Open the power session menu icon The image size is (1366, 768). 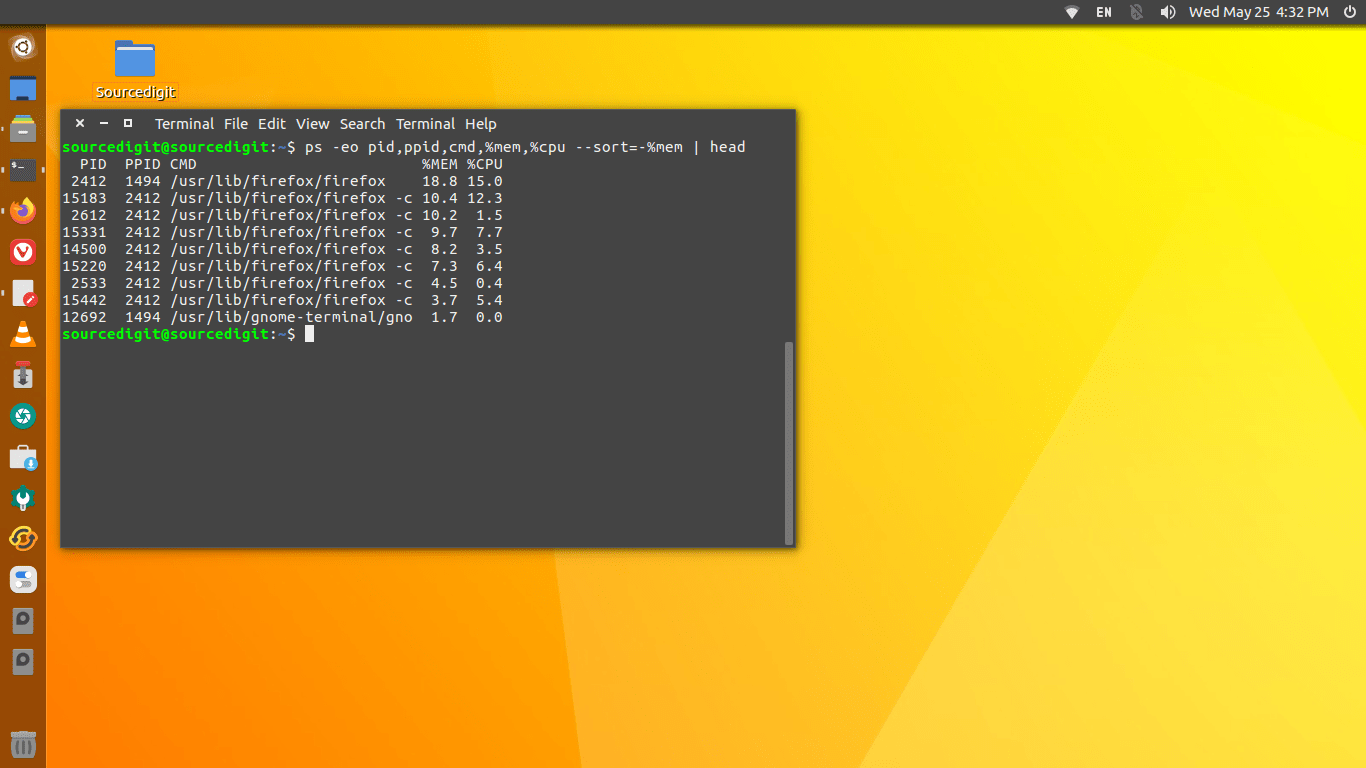pyautogui.click(x=1349, y=12)
